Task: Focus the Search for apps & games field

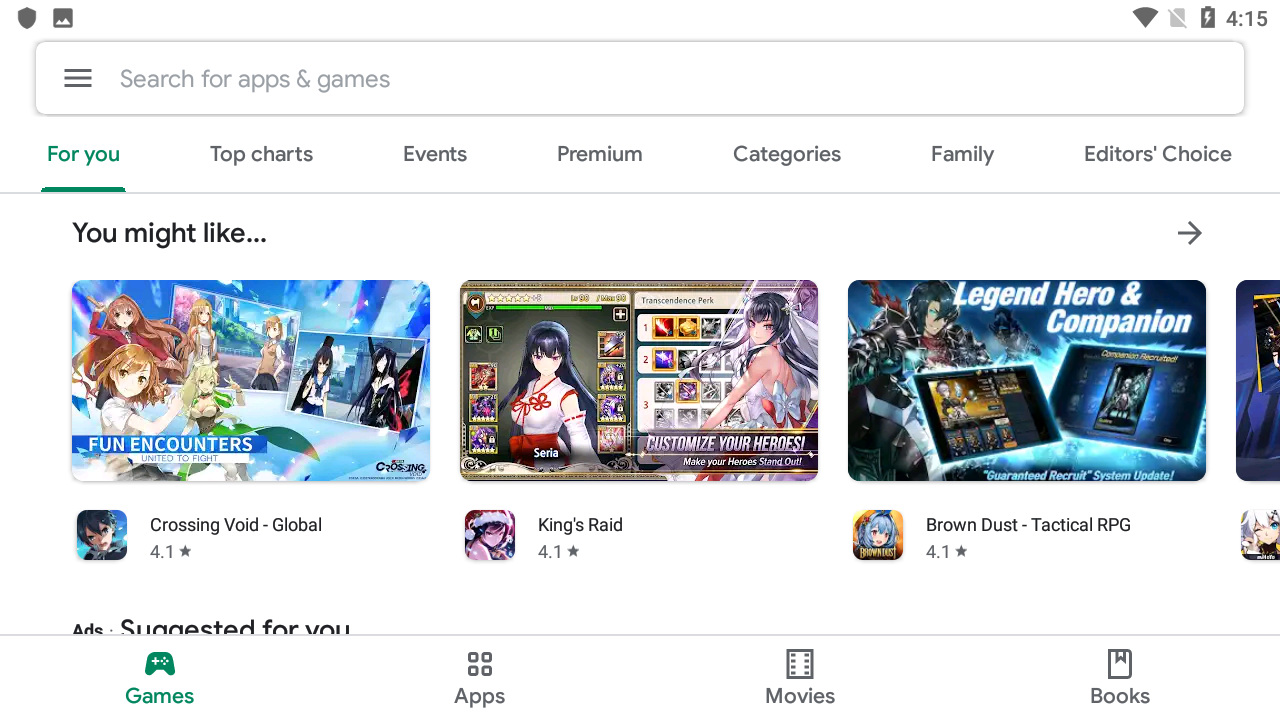Action: pos(640,79)
